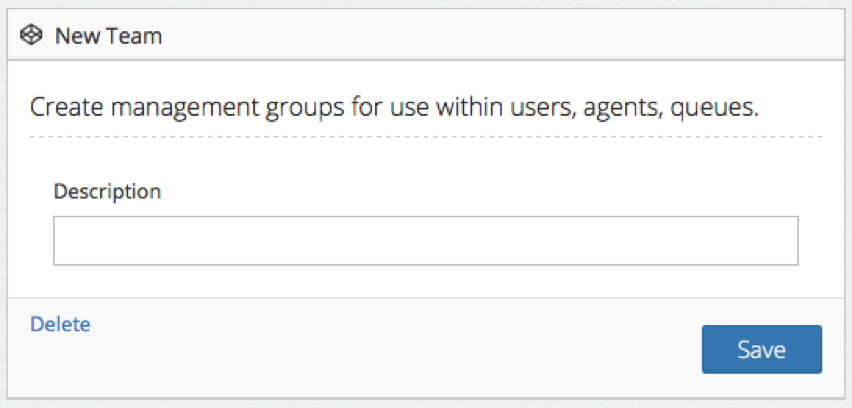Click the dashed divider below the instructions
The image size is (852, 408).
pos(425,136)
